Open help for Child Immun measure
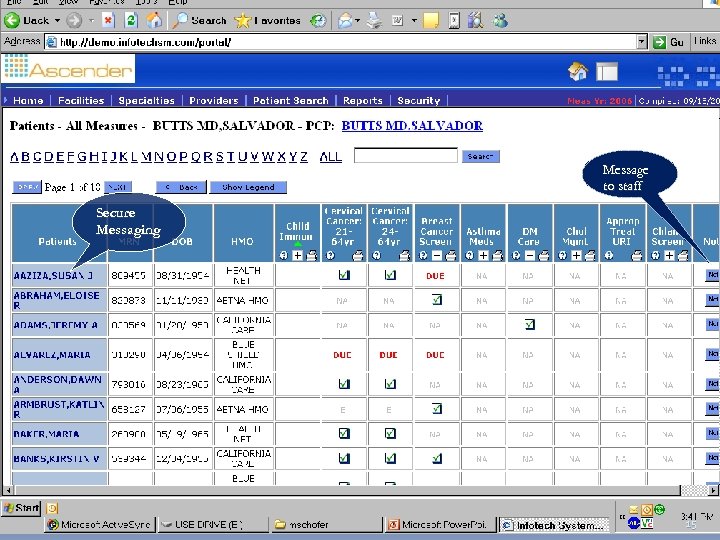The image size is (720, 540). coord(284,256)
